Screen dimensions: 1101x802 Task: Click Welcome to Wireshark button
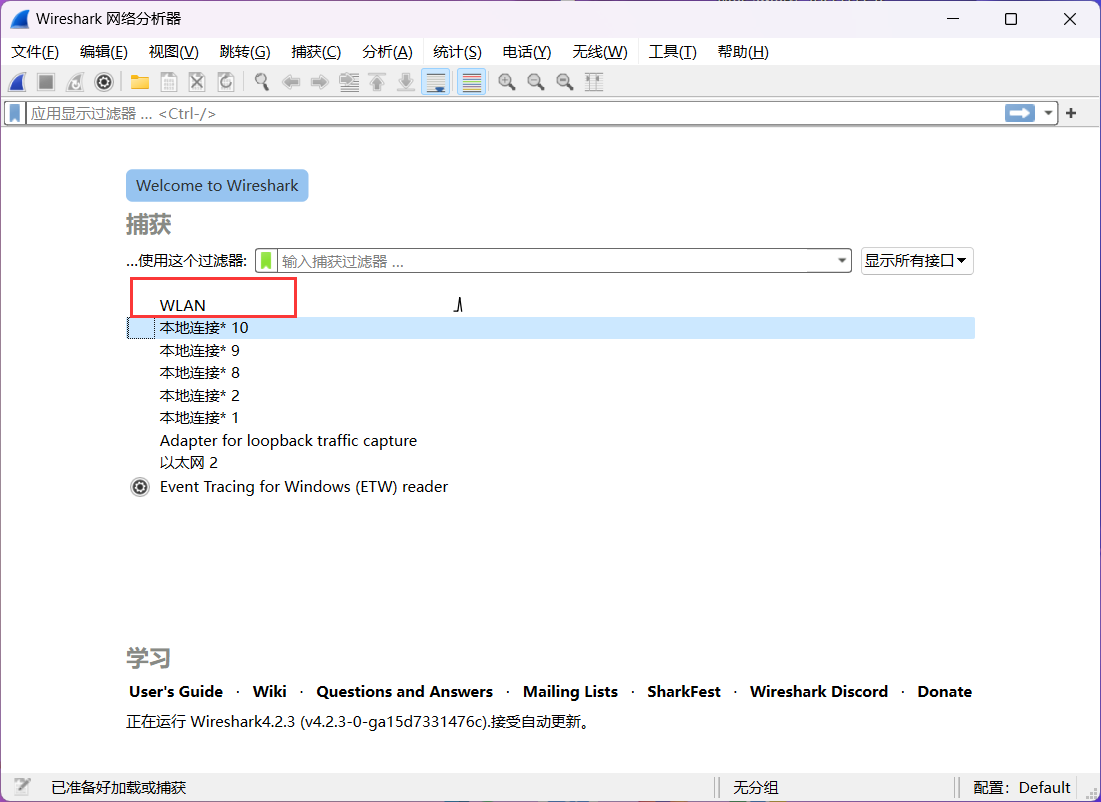(217, 185)
